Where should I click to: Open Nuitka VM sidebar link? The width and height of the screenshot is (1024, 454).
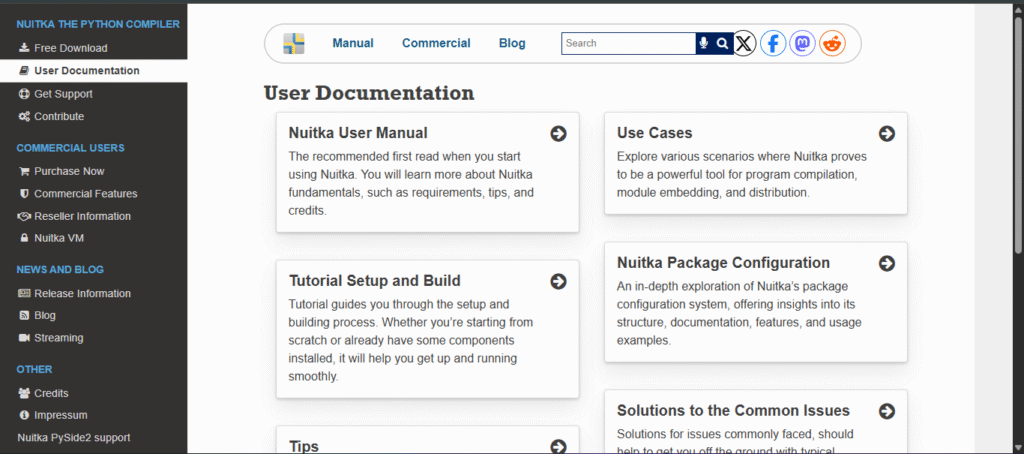pos(59,238)
